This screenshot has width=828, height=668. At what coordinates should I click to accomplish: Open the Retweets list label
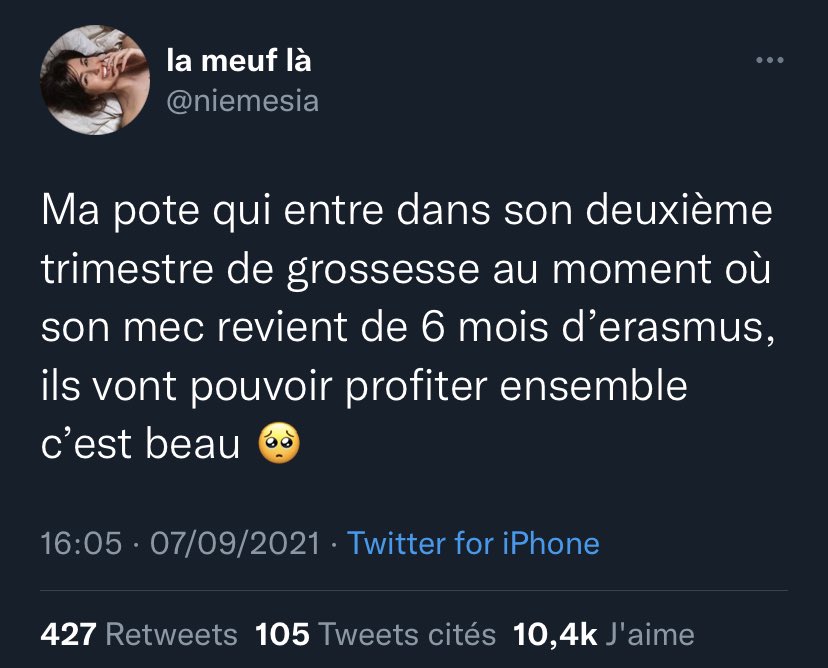(x=171, y=634)
